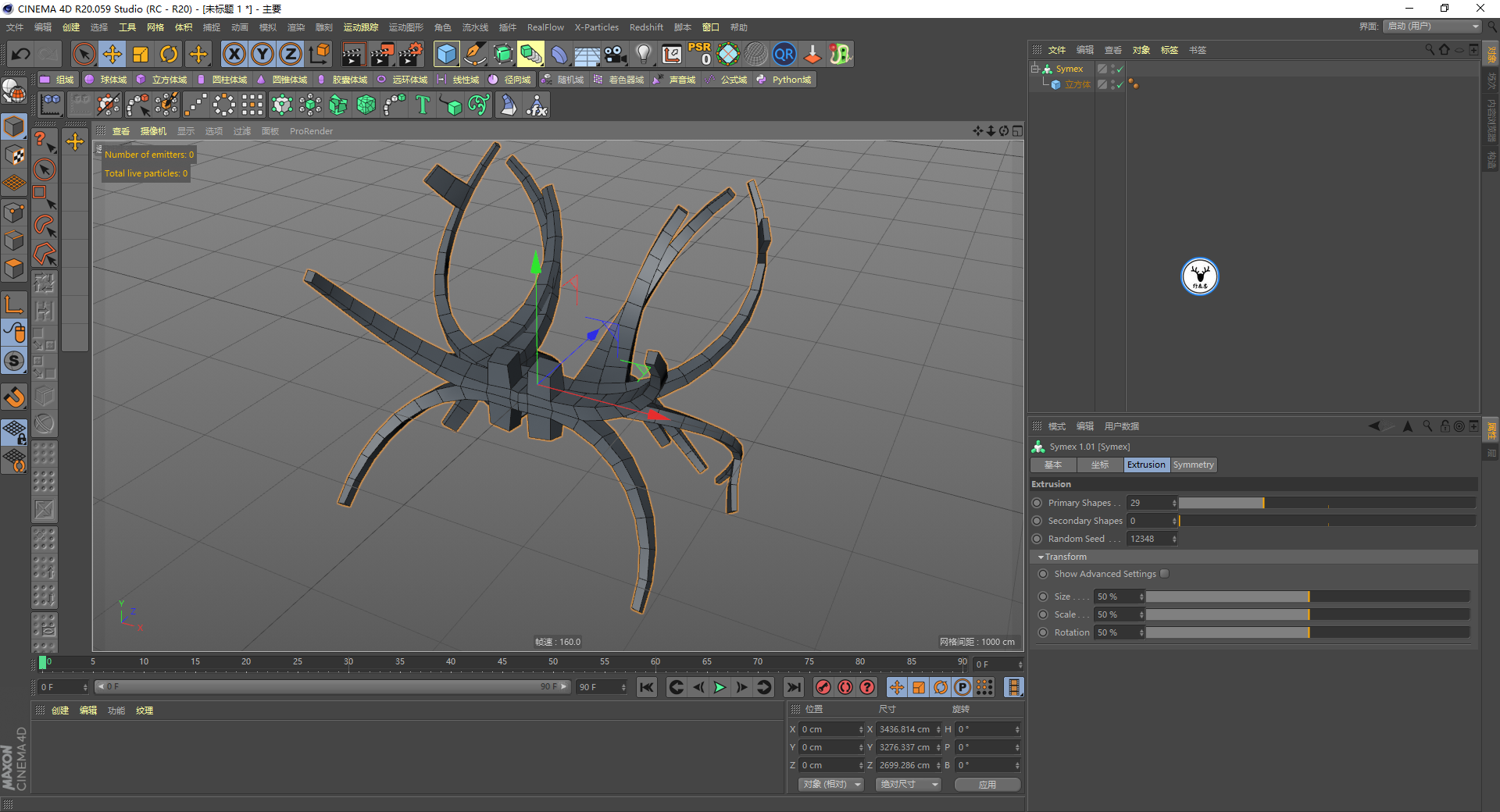Click the coordinate system icon
This screenshot has width=1500, height=812.
320,54
